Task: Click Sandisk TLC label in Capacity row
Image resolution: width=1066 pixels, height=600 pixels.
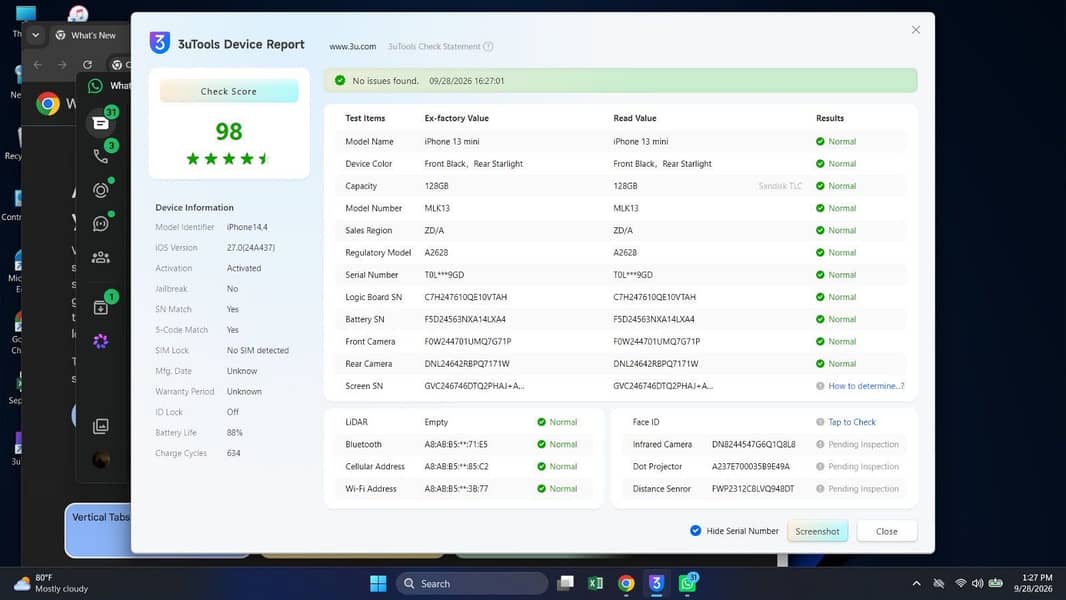Action: point(780,186)
